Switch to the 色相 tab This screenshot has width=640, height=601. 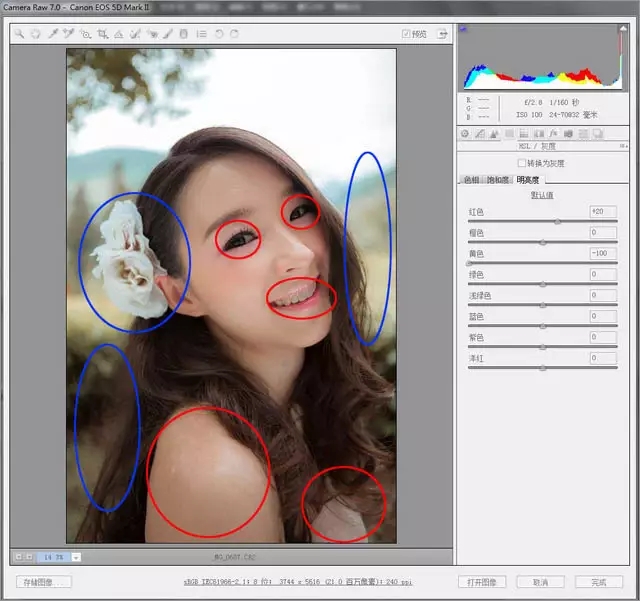(x=471, y=180)
